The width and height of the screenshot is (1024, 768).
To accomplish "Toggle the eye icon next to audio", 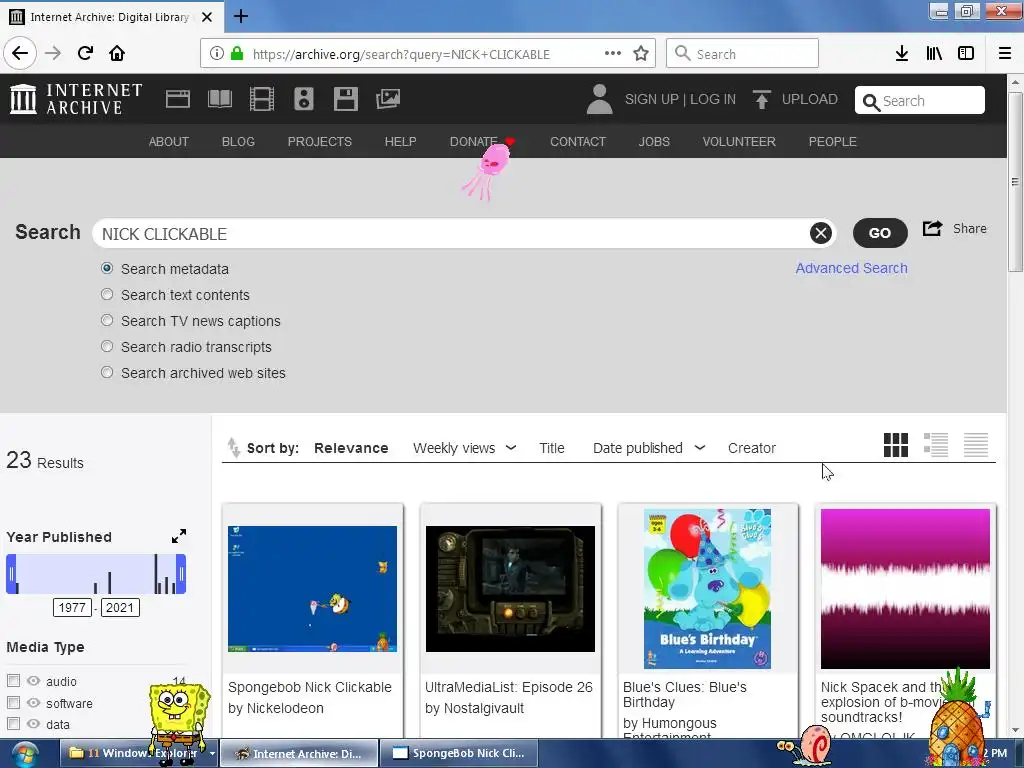I will pos(33,680).
